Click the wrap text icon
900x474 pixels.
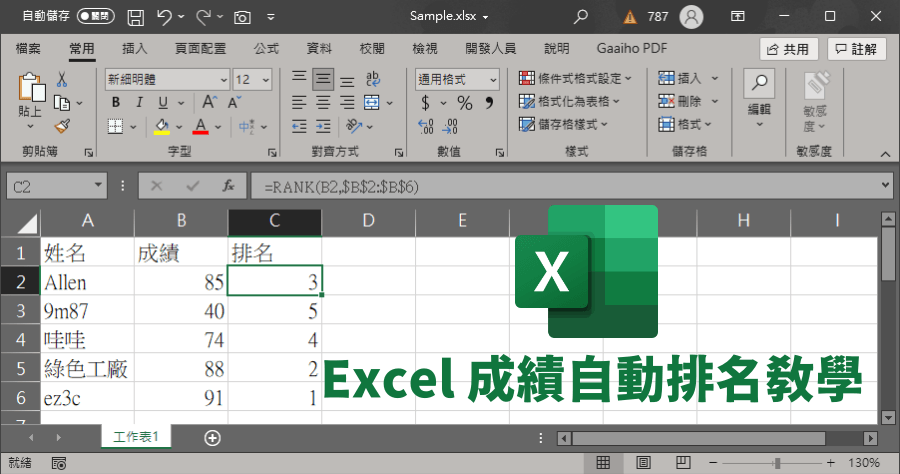(x=373, y=79)
